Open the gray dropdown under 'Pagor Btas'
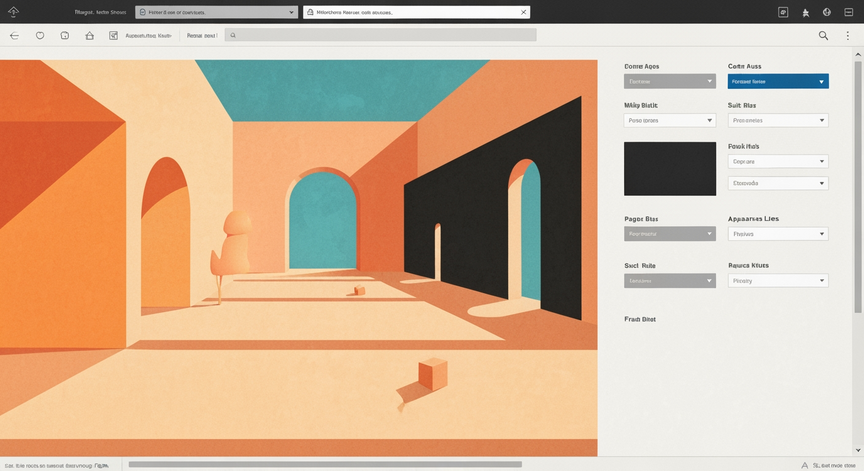Viewport: 864px width, 471px height. 669,234
